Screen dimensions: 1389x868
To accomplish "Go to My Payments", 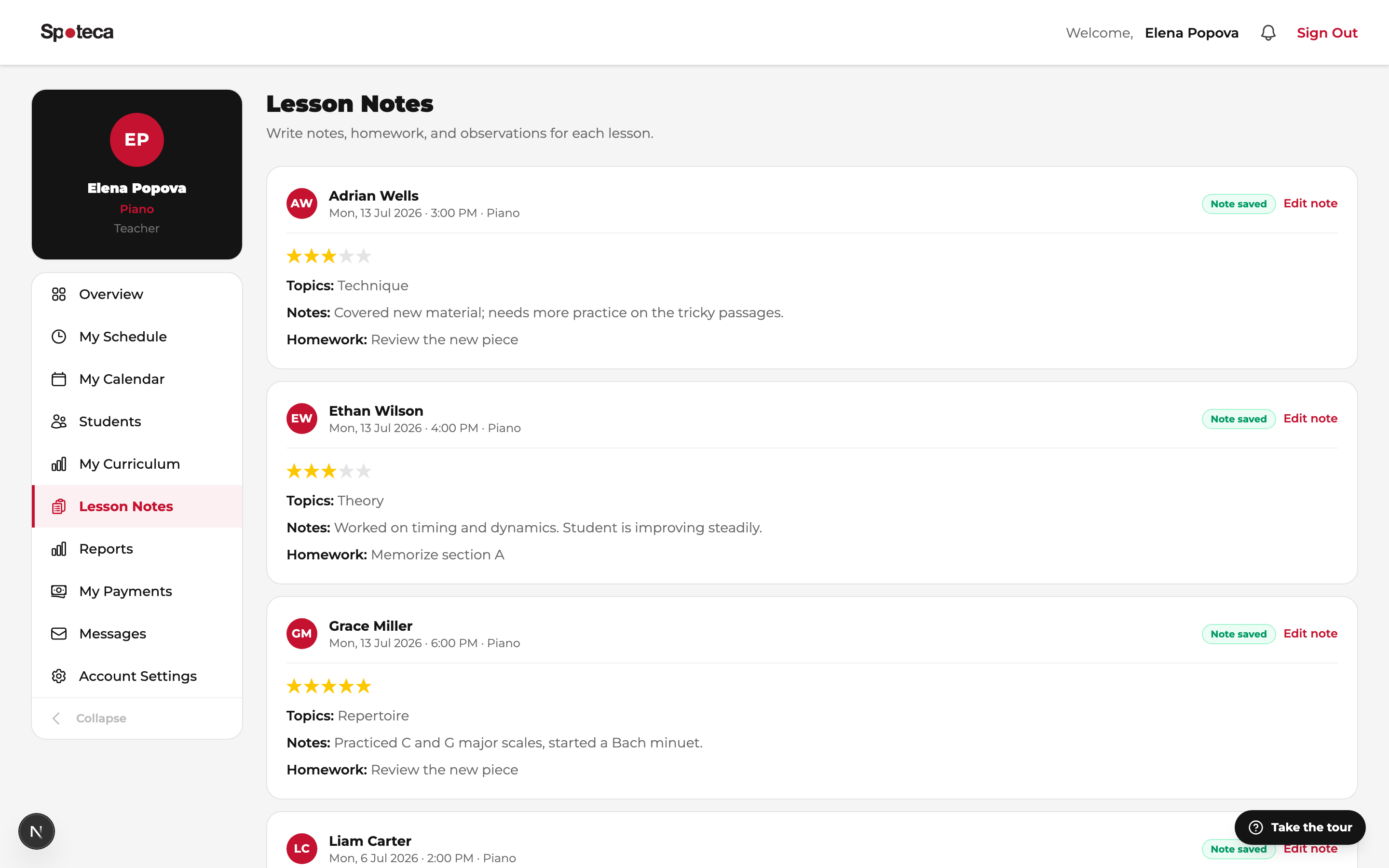I will [x=137, y=591].
